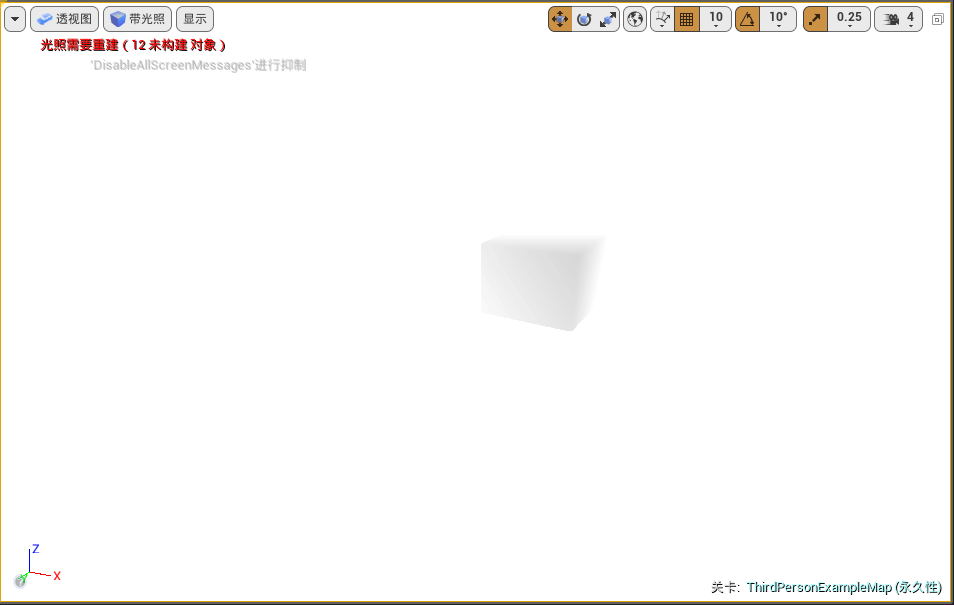Open rotation snap angle 10° dropdown
Viewport: 954px width, 605px height.
[x=778, y=19]
